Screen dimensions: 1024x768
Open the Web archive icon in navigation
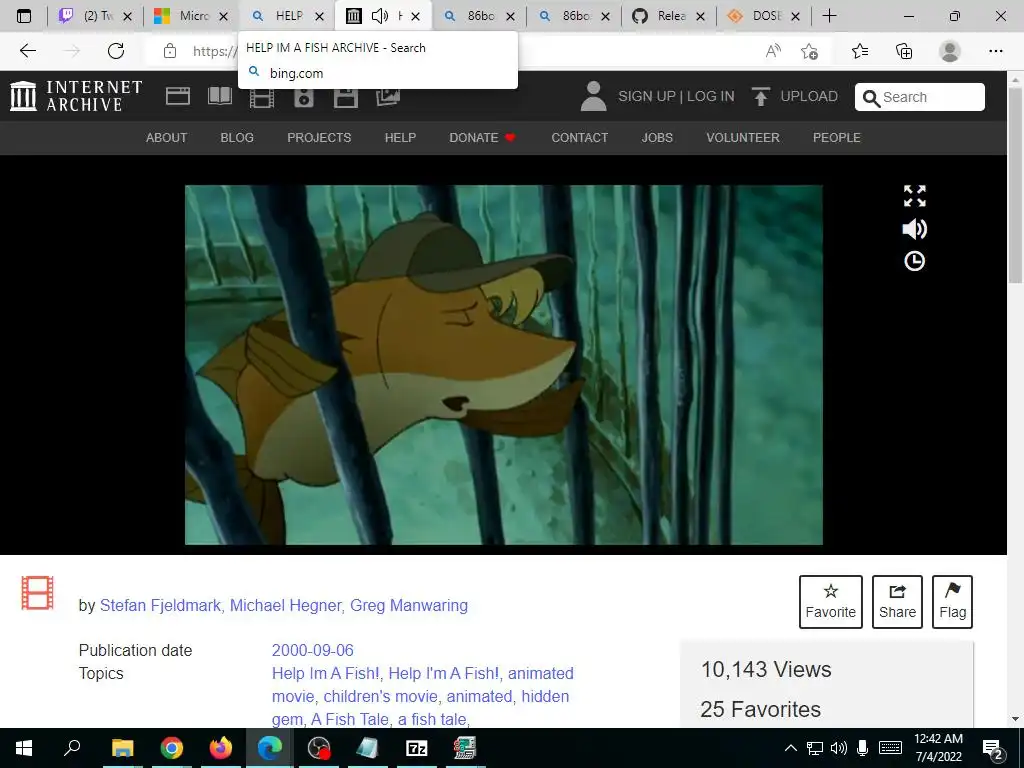(x=178, y=97)
